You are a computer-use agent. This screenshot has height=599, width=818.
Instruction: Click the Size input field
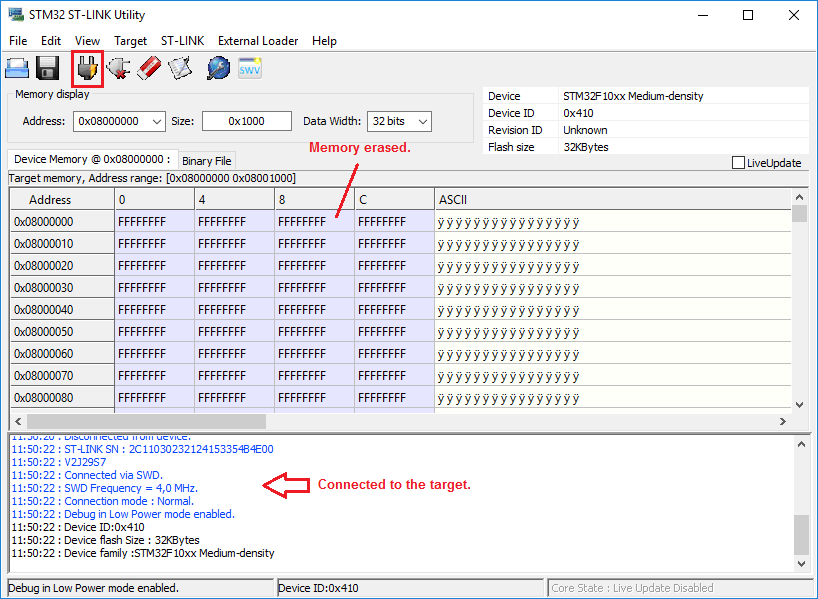click(x=246, y=121)
